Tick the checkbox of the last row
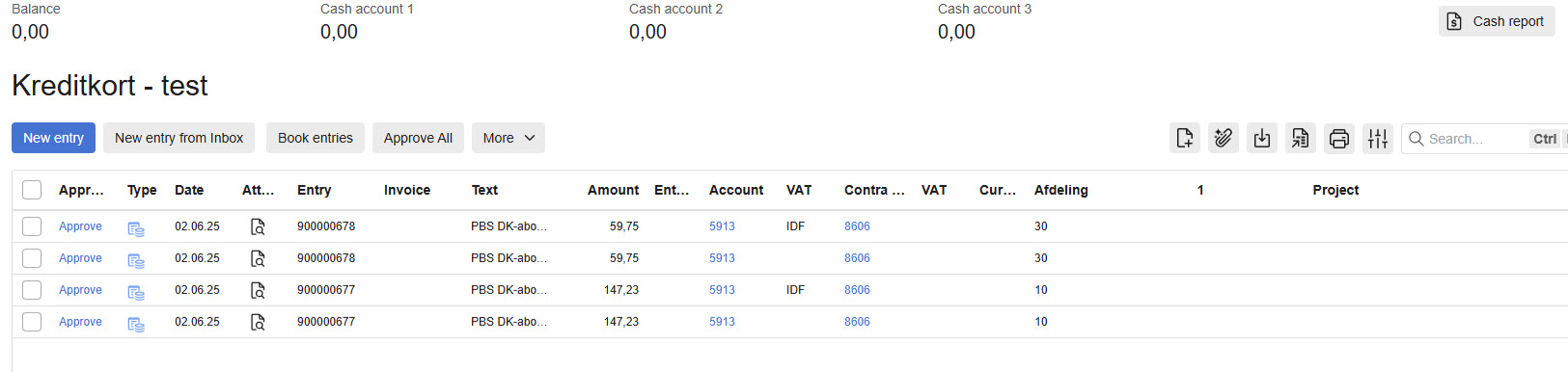Screen dimensions: 1568x372 (32, 322)
